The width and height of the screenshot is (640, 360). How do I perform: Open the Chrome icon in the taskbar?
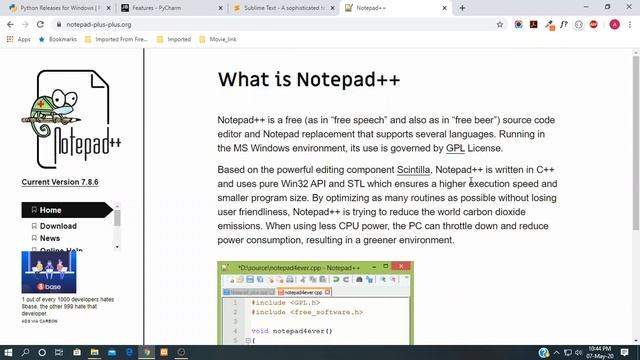pos(147,352)
